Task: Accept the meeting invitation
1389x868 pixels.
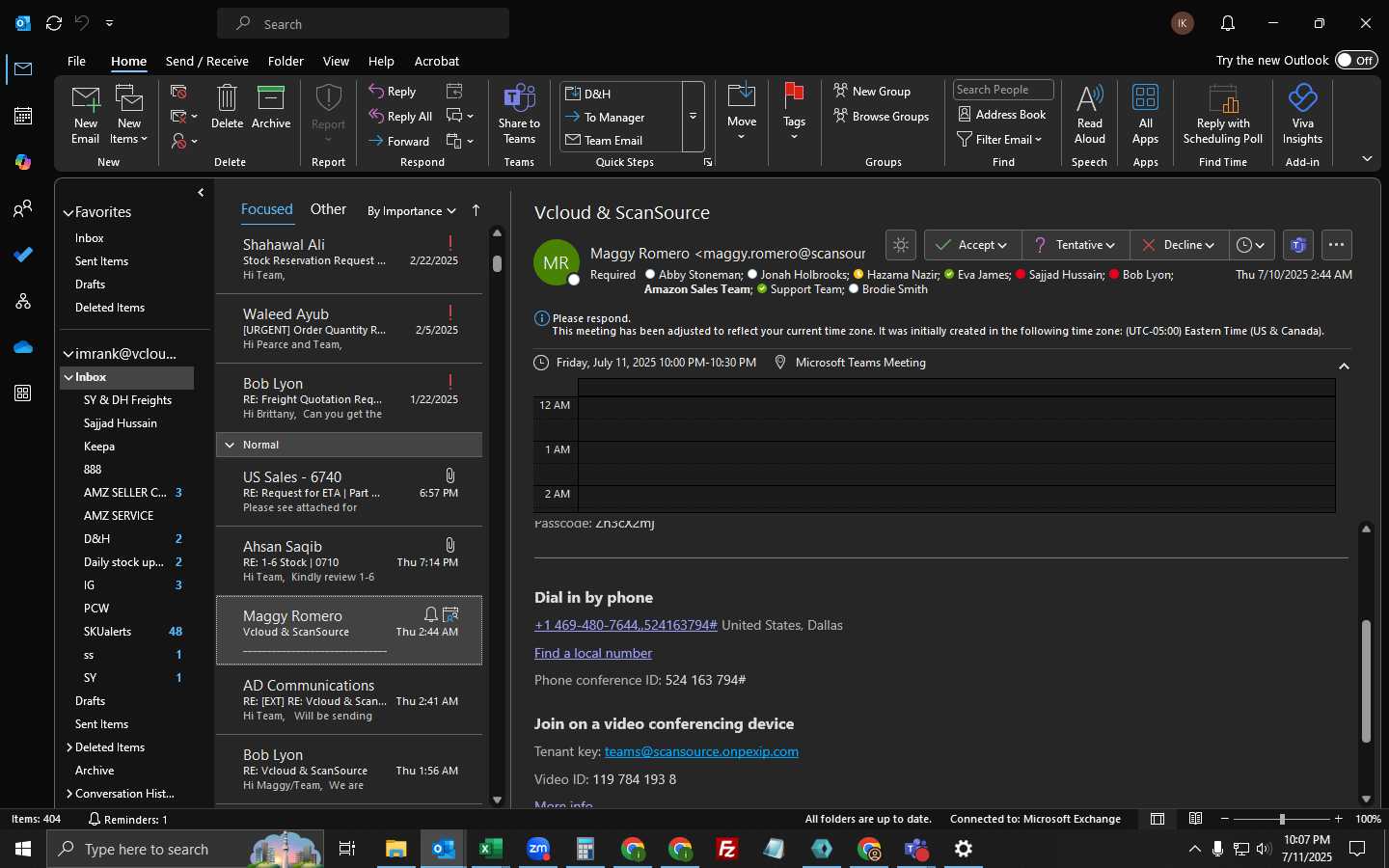Action: coord(971,245)
